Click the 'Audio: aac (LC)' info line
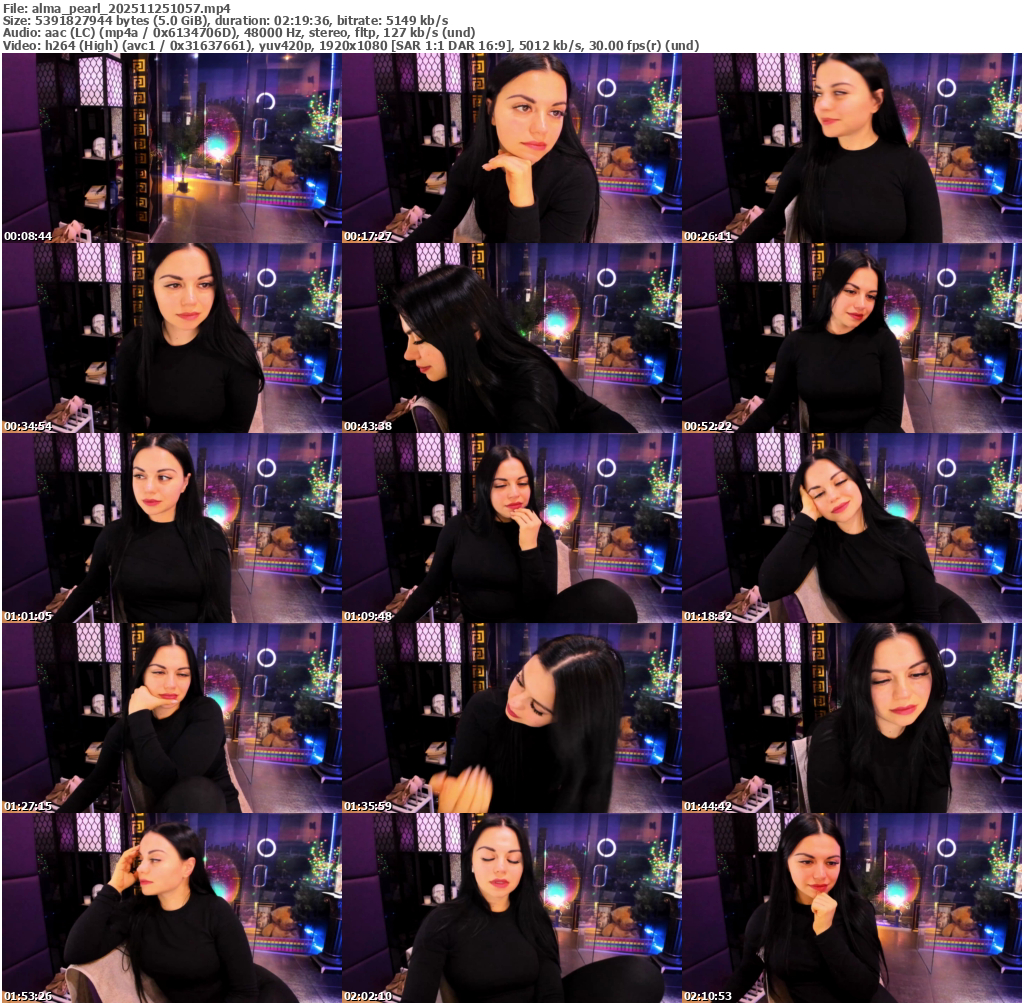Image resolution: width=1024 pixels, height=1003 pixels. click(x=239, y=33)
